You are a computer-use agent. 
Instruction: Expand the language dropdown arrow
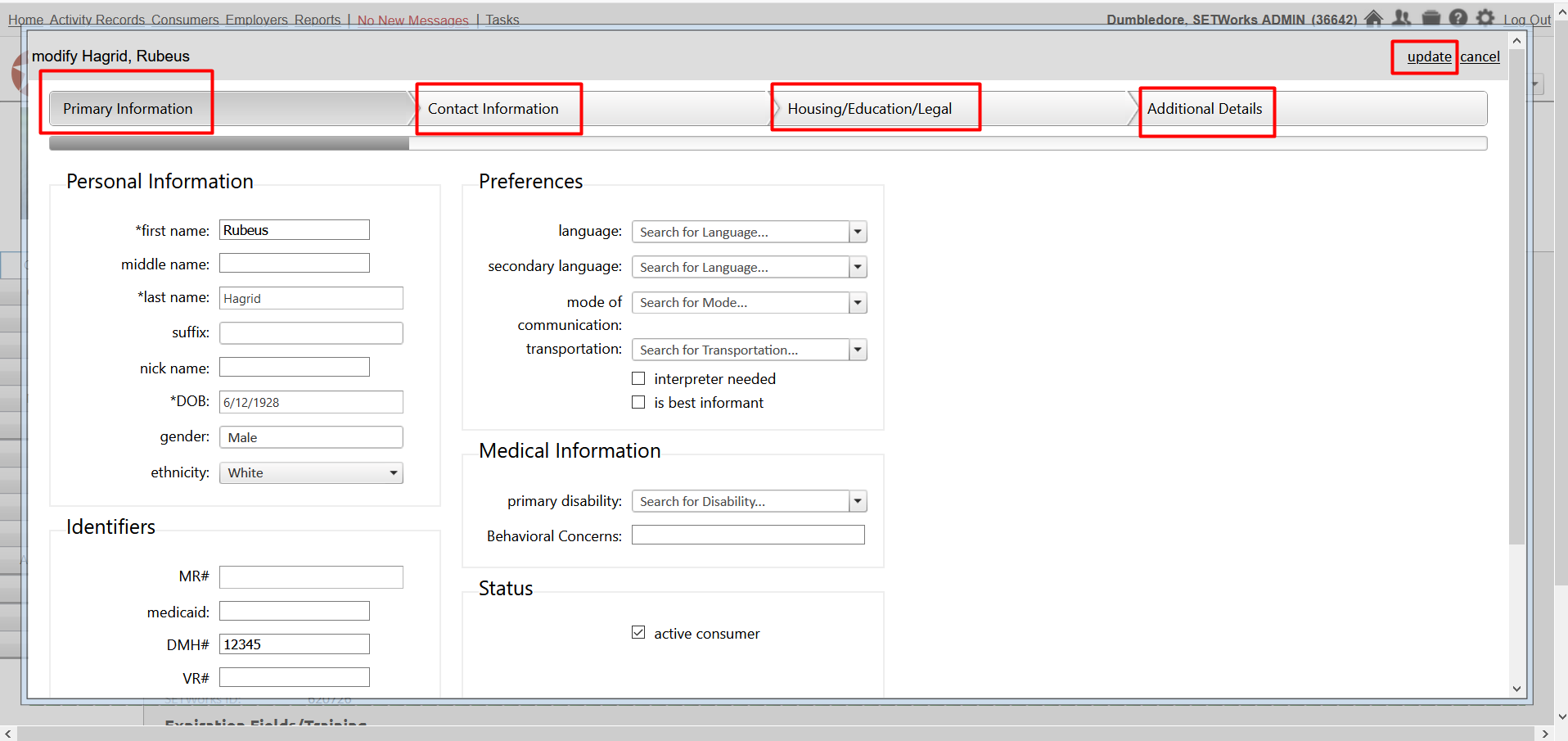[858, 232]
